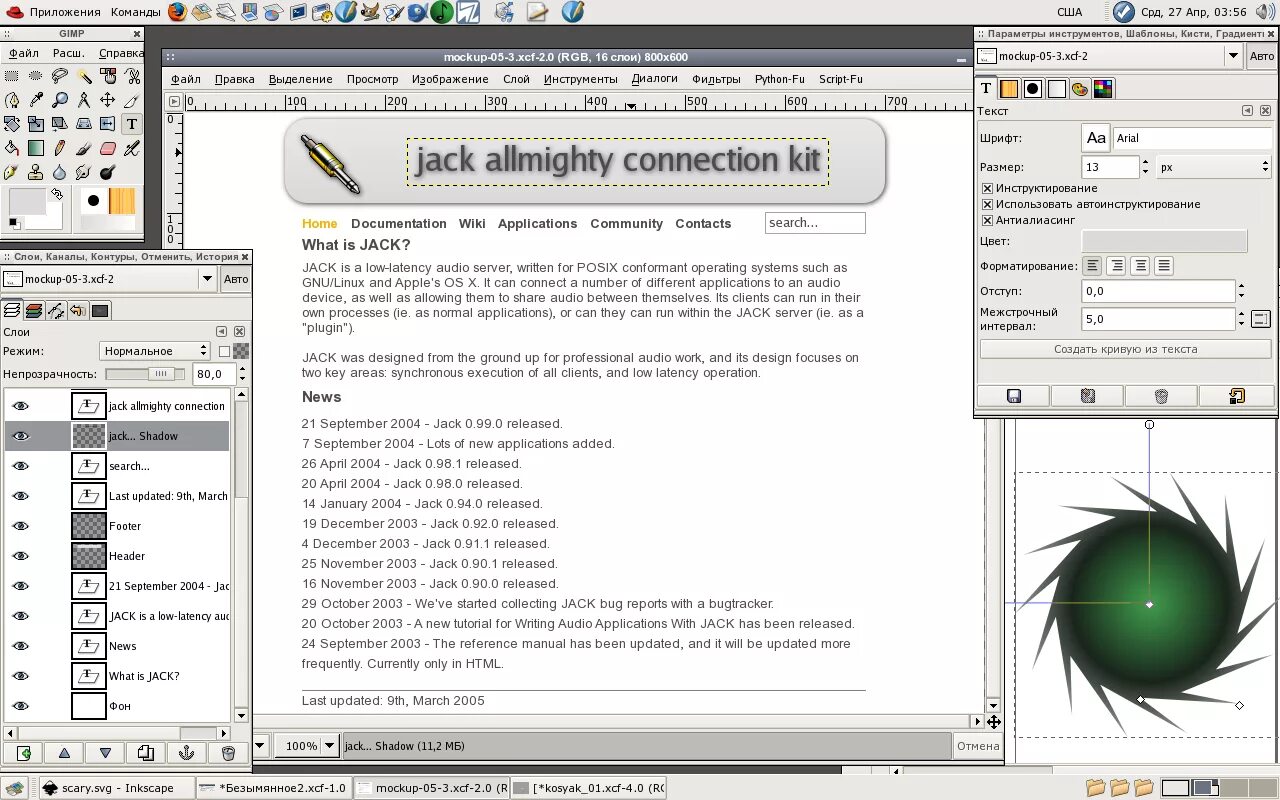Delete layer using trash button in Layers panel
Screen dimensions: 1280x800
(228, 753)
